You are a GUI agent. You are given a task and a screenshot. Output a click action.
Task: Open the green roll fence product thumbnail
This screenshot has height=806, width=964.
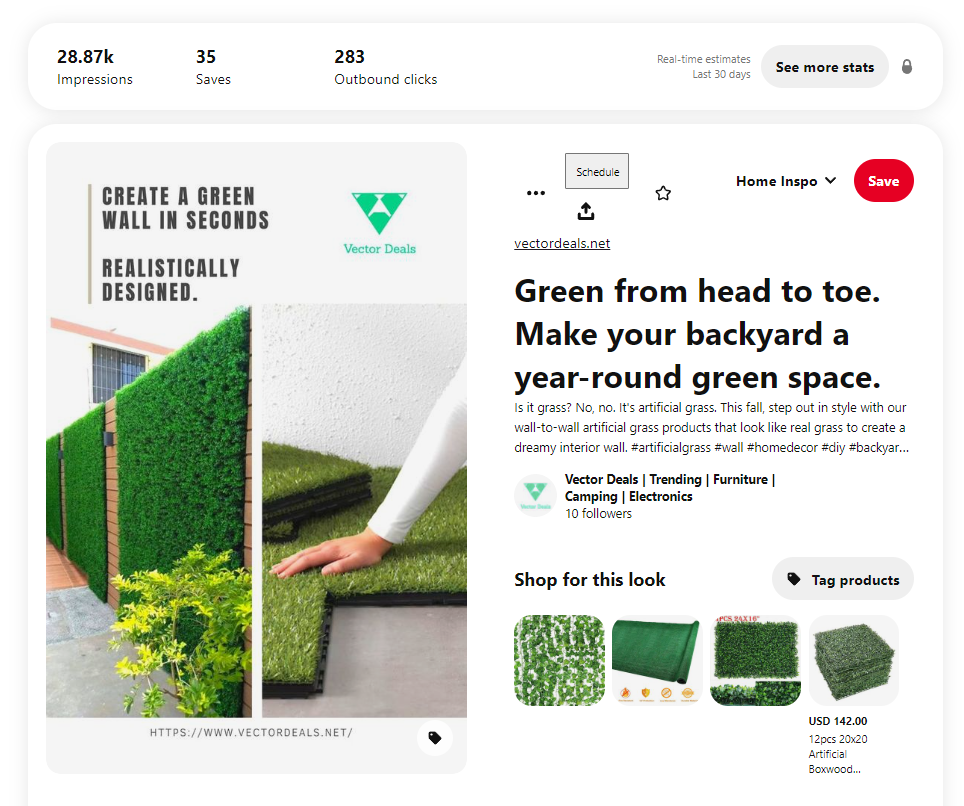click(657, 660)
